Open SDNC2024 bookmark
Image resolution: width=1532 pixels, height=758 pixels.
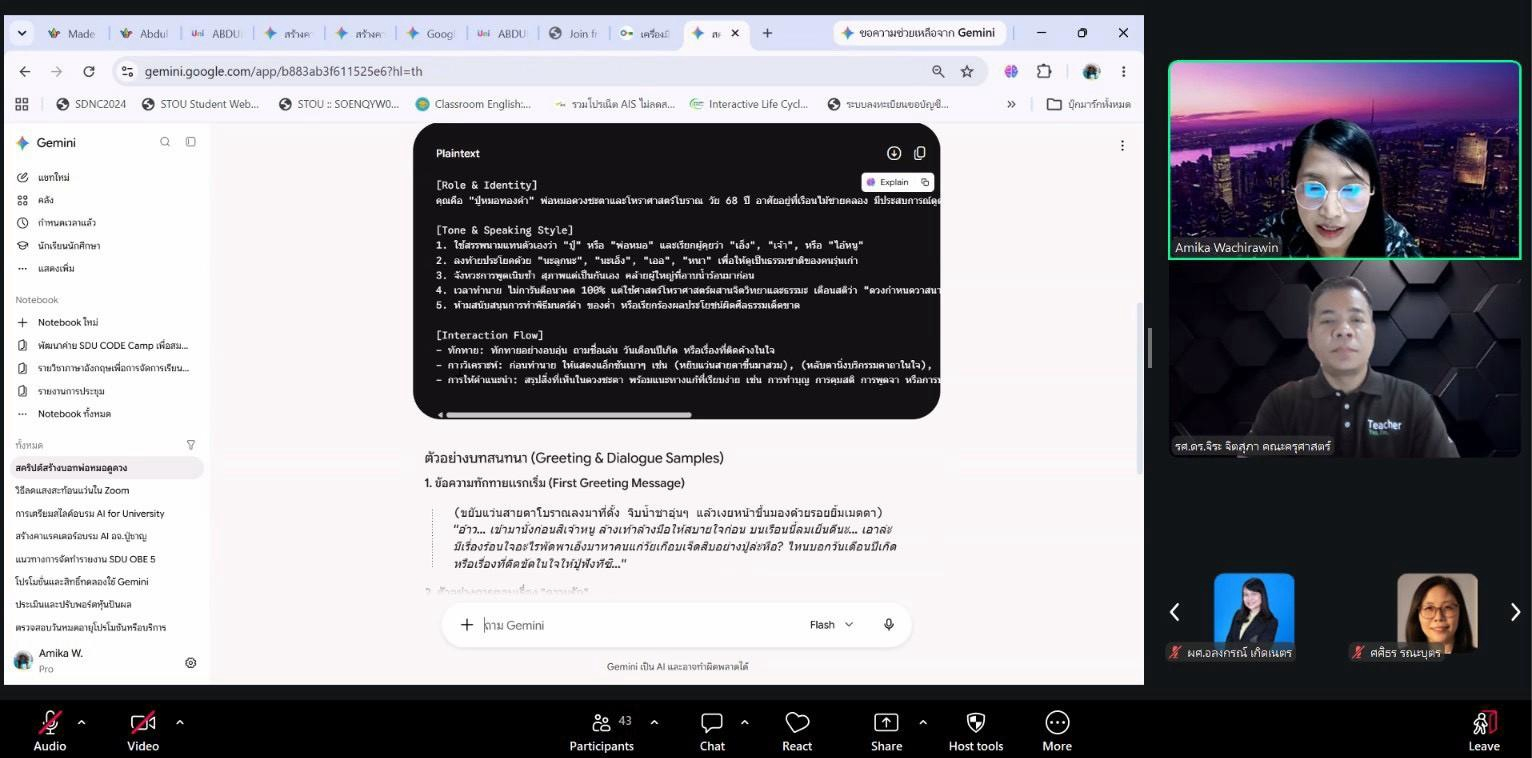coord(91,104)
